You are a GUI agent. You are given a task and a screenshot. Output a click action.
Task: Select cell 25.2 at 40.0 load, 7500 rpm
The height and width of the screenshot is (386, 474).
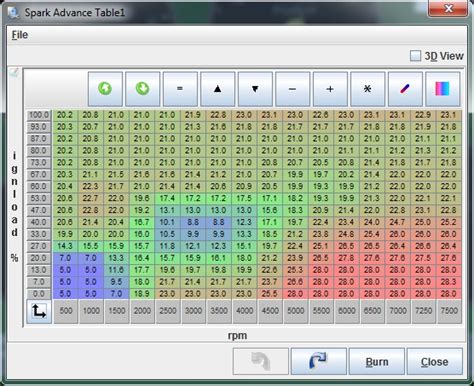(x=449, y=222)
